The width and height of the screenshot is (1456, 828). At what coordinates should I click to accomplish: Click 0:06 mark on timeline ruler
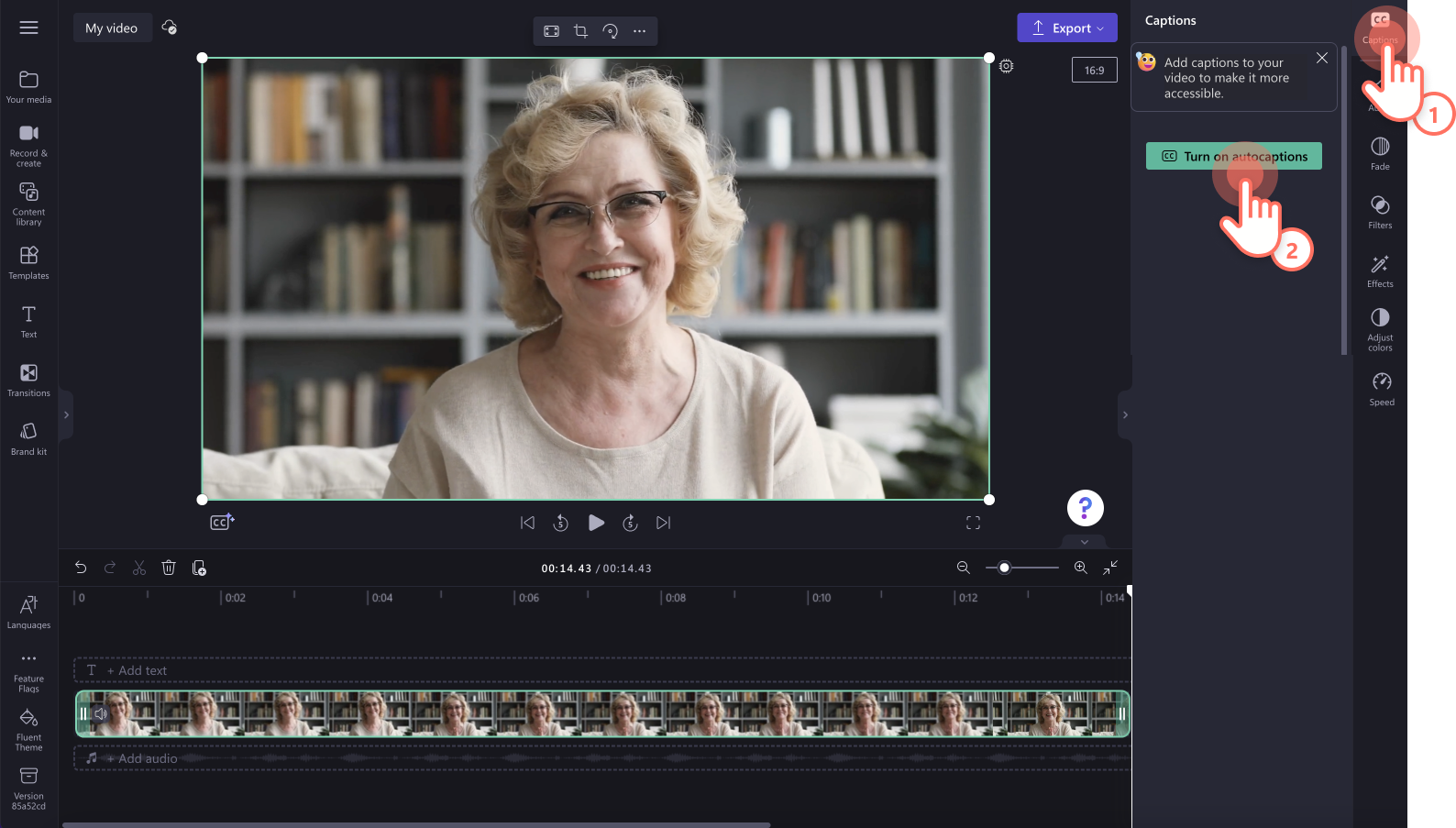(528, 598)
